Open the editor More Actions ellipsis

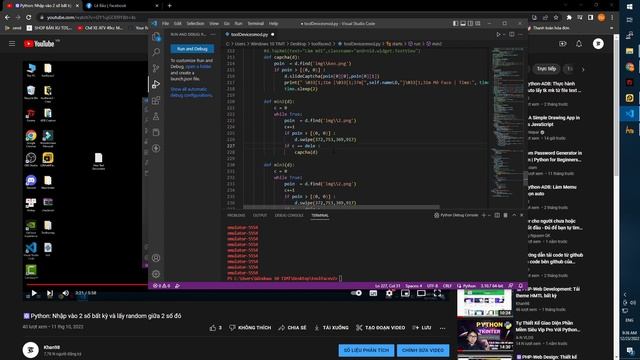click(520, 35)
